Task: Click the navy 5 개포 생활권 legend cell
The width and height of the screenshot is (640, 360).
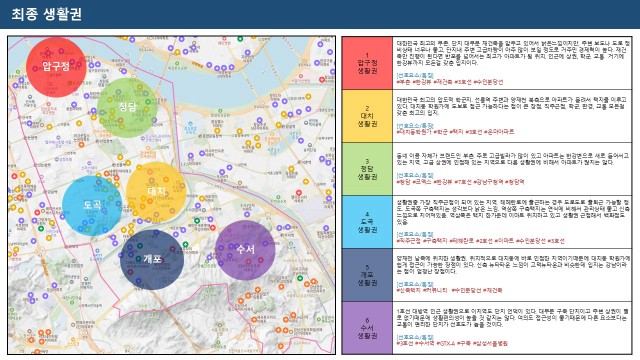Action: pyautogui.click(x=367, y=275)
